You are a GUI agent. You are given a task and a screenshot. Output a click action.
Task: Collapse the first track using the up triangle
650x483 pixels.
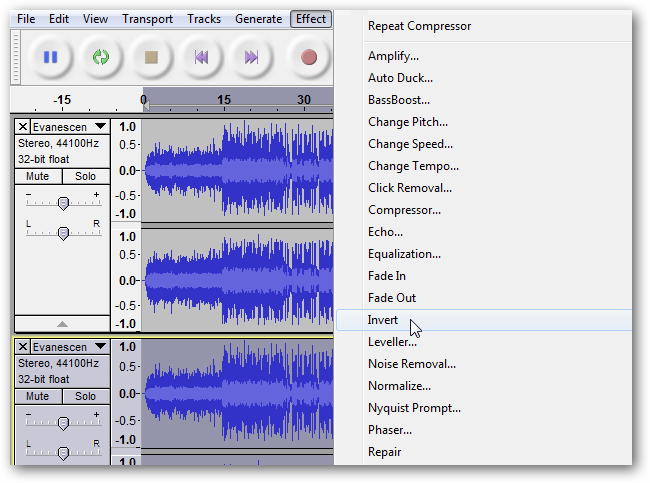click(62, 324)
